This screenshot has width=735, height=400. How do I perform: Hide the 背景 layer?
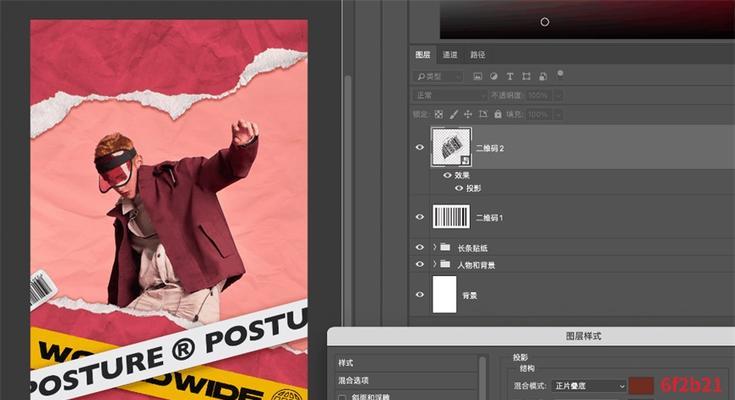point(420,294)
